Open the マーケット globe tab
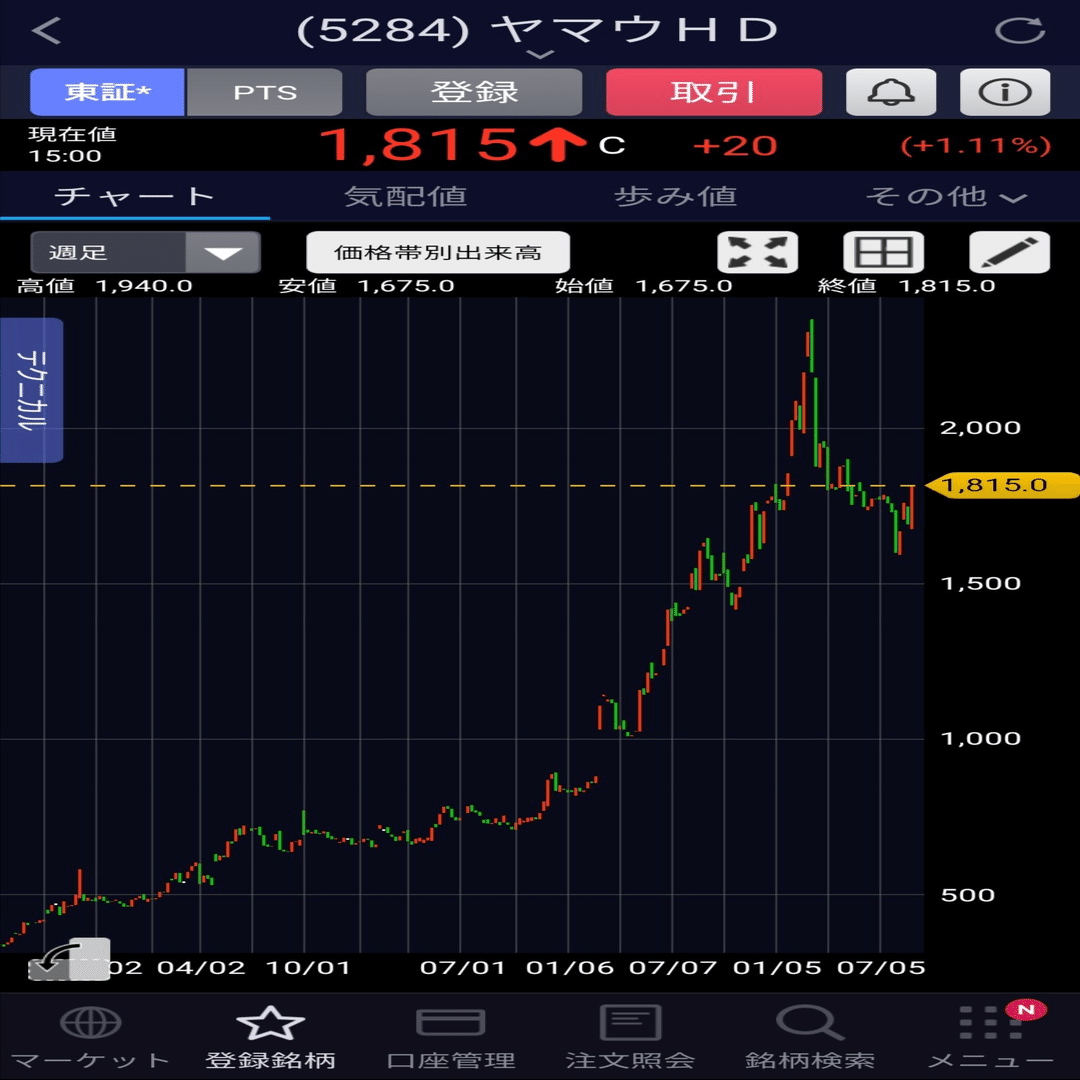 [x=90, y=1038]
